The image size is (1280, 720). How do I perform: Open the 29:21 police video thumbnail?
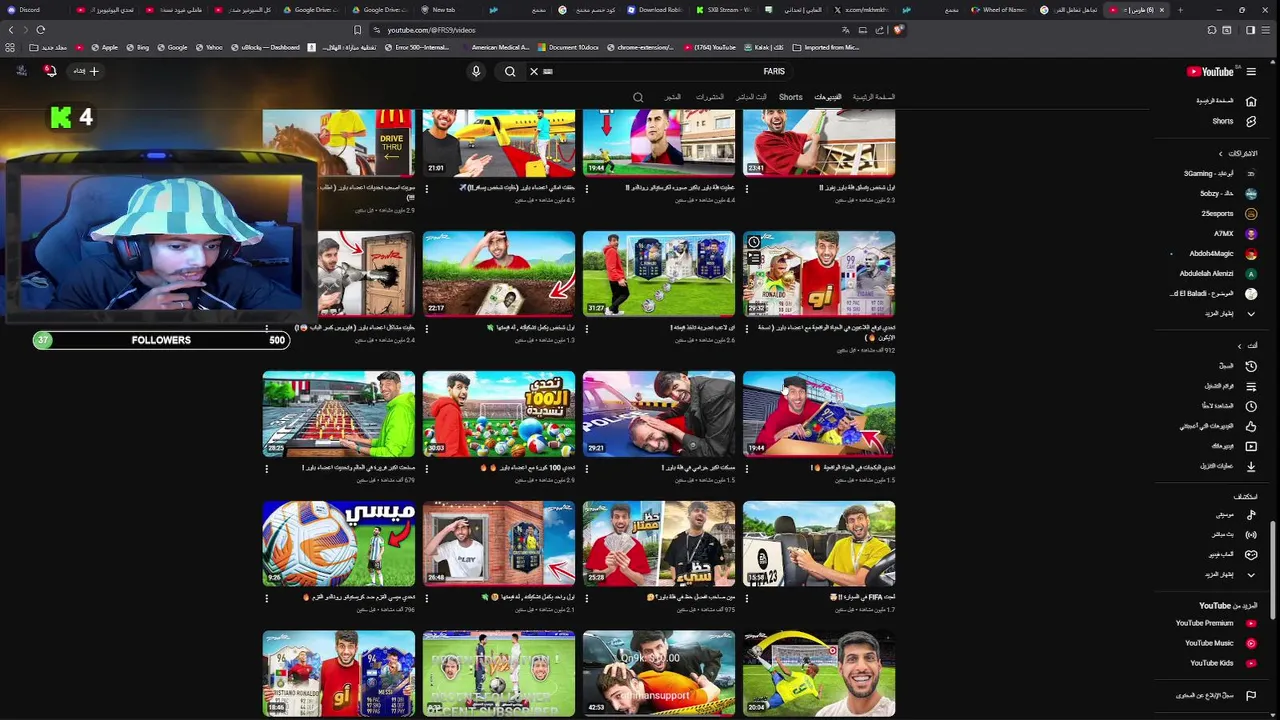point(659,414)
